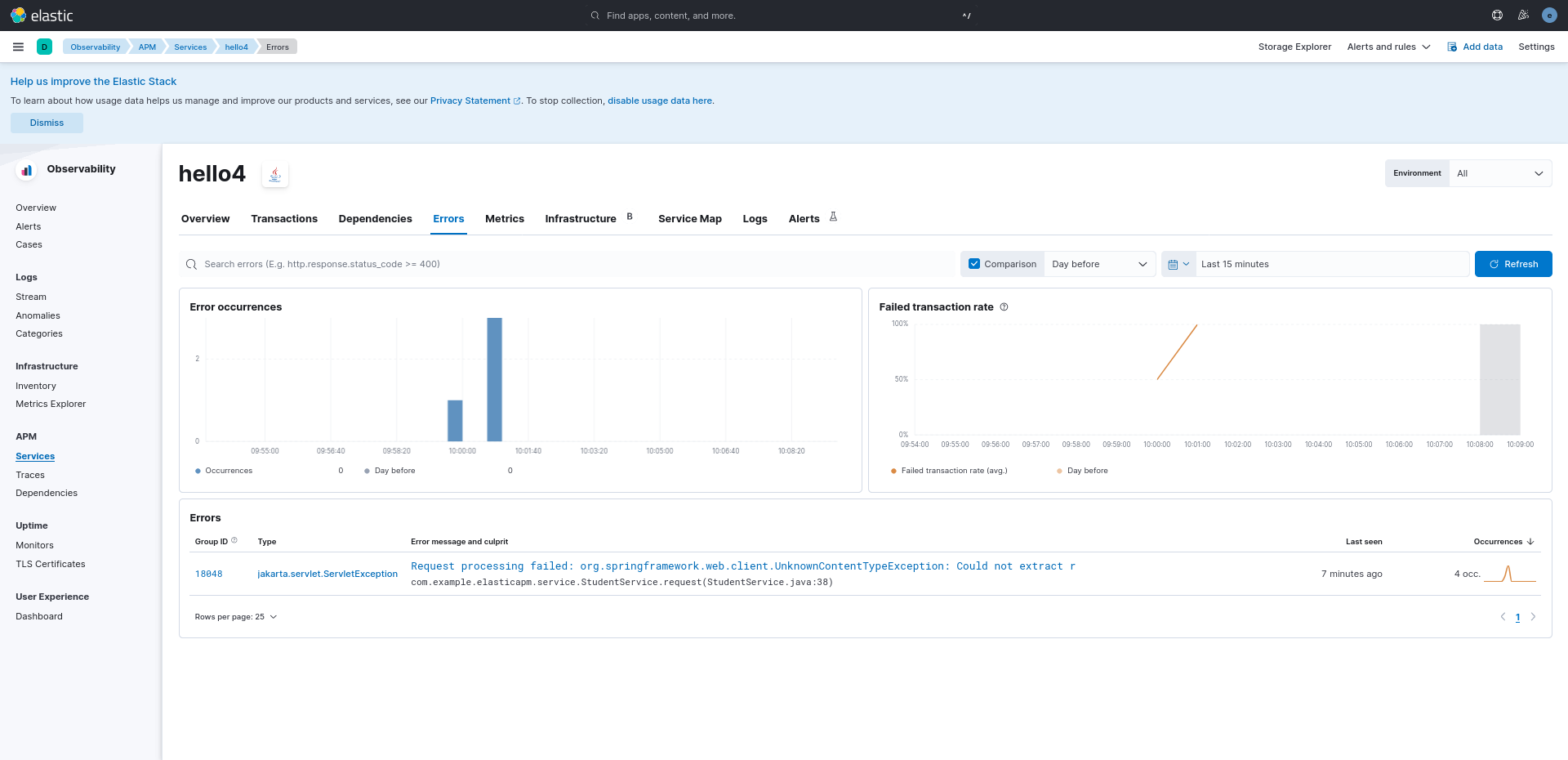The width and height of the screenshot is (1568, 760).
Task: Click the beaker icon next to Alerts tab
Action: (x=833, y=217)
